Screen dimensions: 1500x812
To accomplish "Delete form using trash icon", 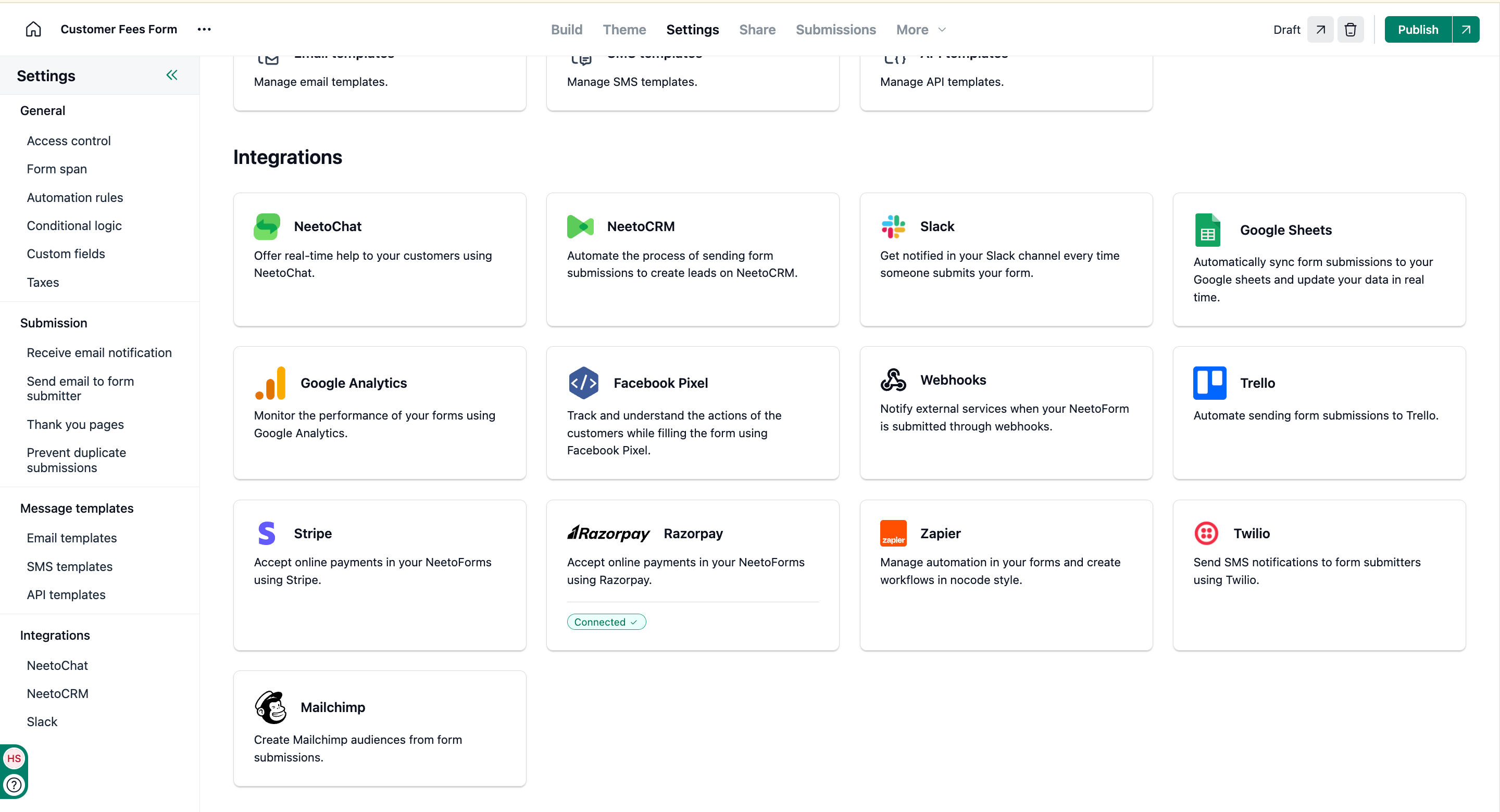I will pyautogui.click(x=1351, y=30).
